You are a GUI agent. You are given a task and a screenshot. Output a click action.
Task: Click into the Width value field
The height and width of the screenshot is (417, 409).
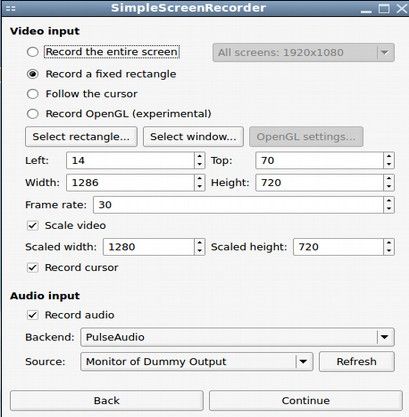click(130, 183)
